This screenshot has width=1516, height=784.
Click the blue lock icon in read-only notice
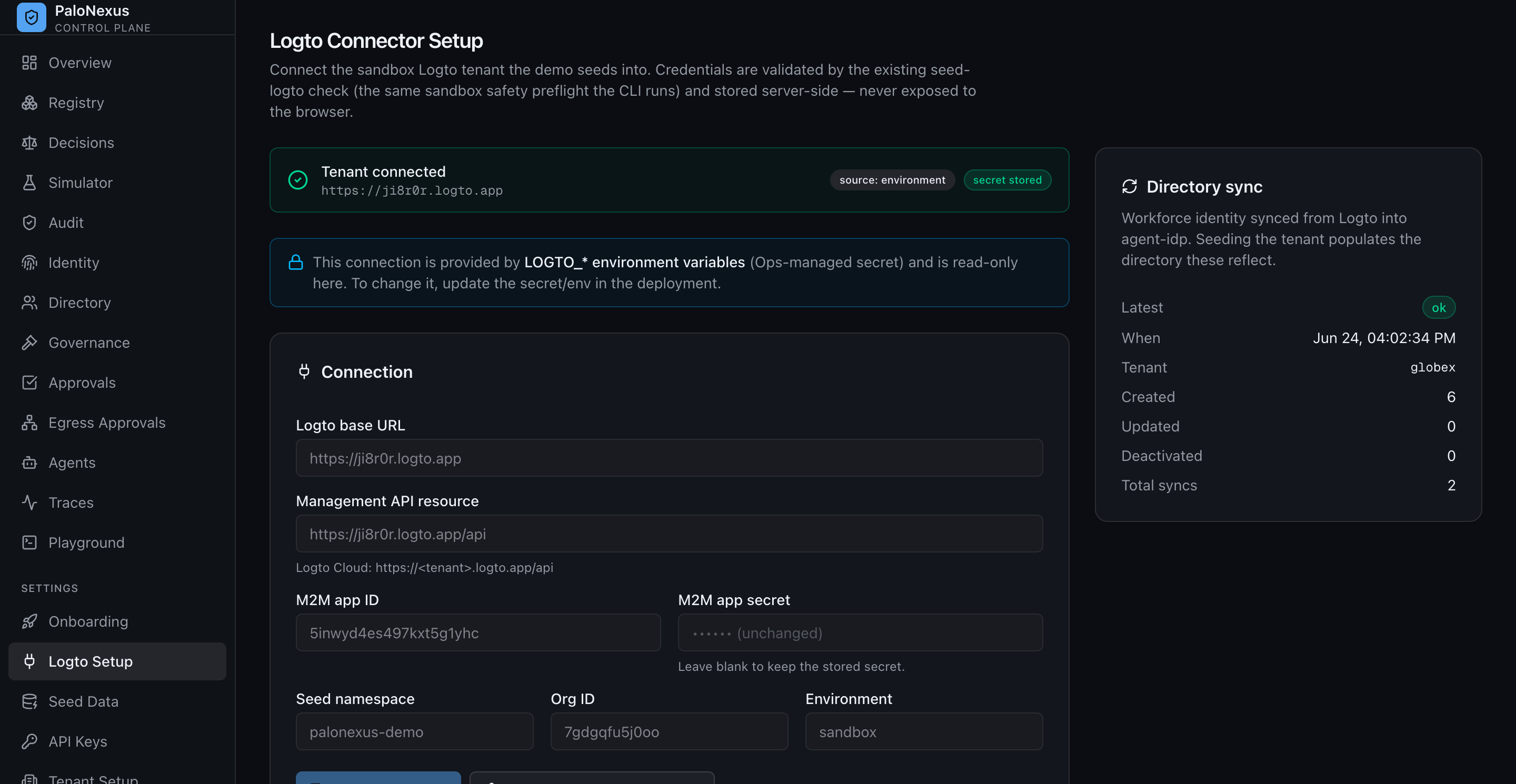(x=296, y=263)
